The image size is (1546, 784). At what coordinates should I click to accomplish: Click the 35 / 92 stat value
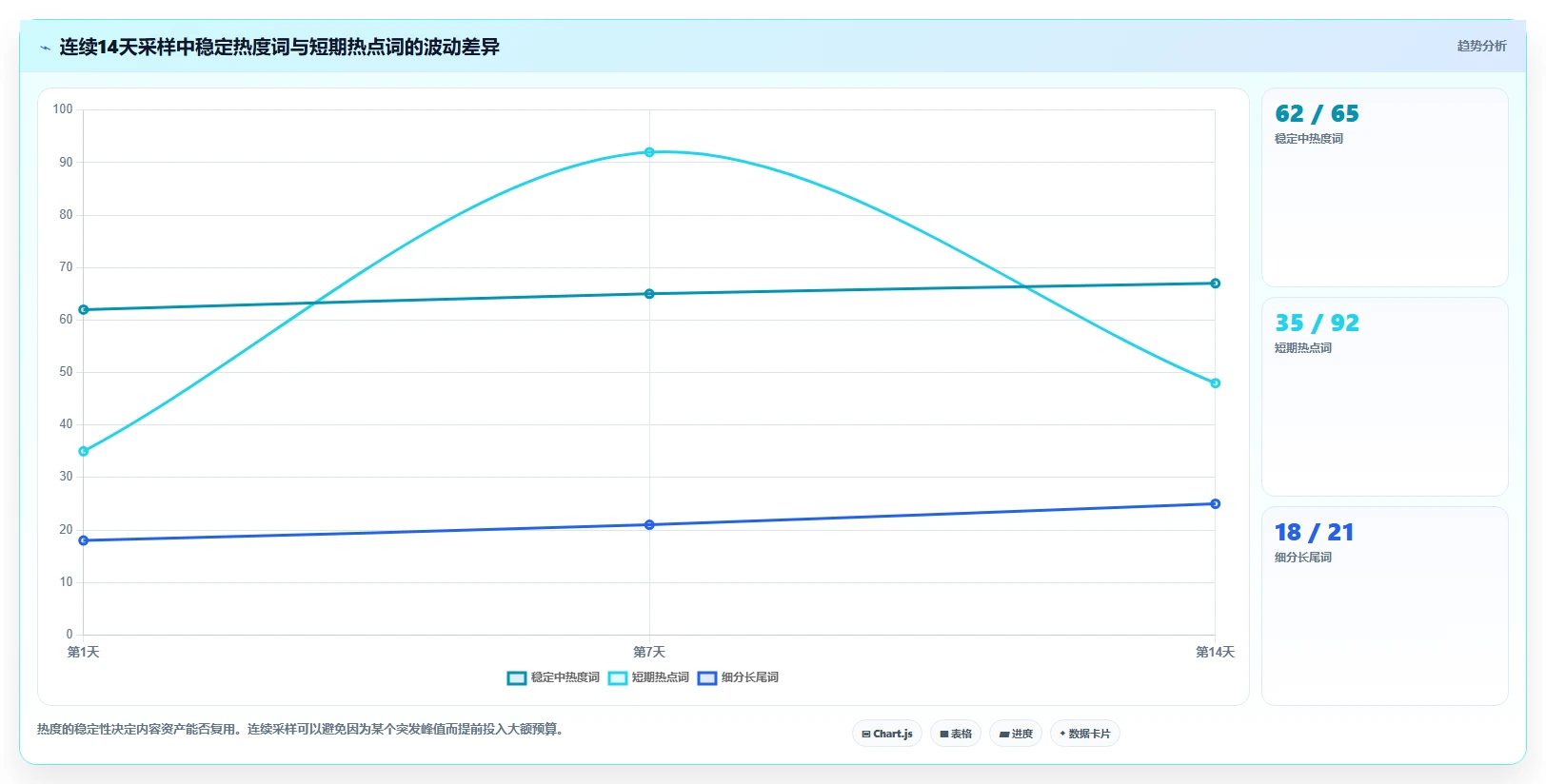click(x=1317, y=323)
